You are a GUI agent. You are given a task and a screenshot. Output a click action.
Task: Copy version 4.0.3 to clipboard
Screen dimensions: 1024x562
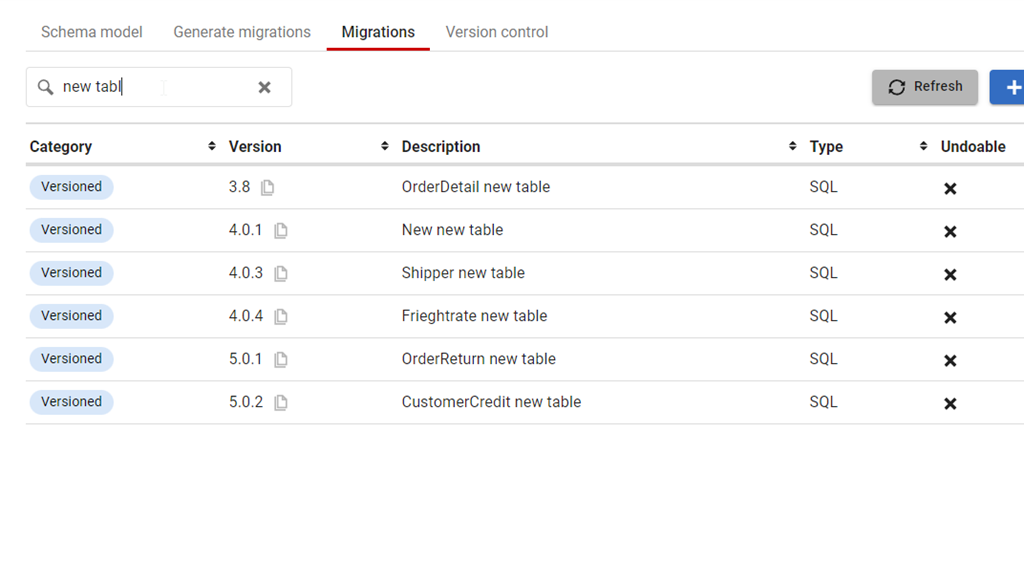[281, 274]
